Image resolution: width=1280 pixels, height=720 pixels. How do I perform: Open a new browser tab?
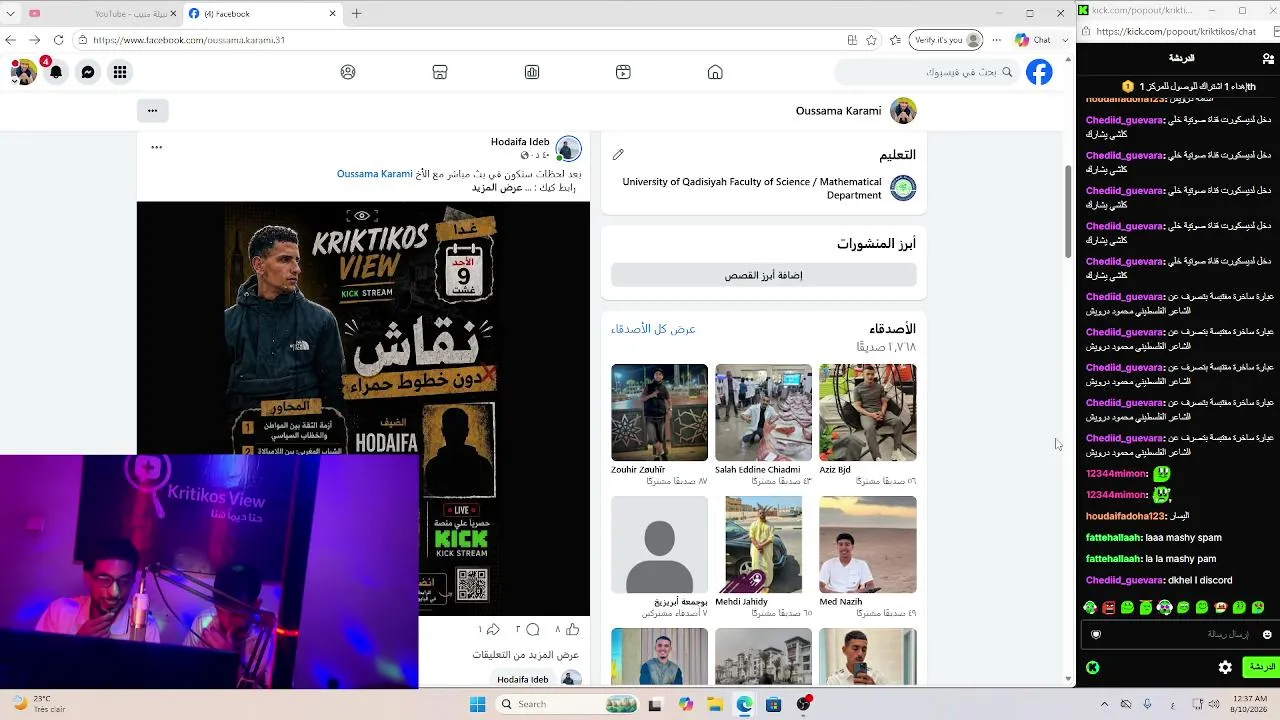pyautogui.click(x=356, y=14)
